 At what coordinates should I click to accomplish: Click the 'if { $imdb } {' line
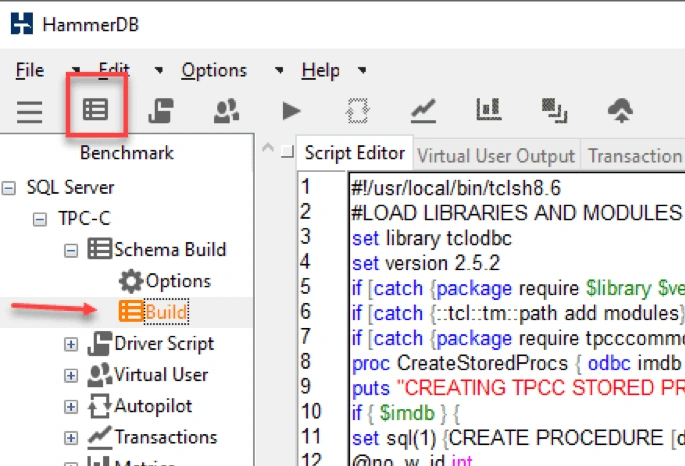[x=406, y=413]
